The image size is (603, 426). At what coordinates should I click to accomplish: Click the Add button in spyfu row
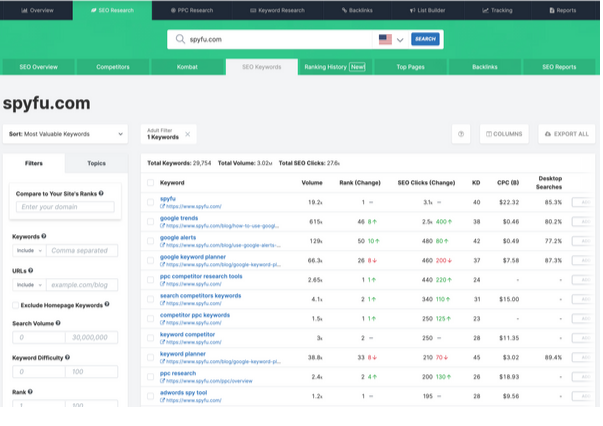[x=584, y=202]
